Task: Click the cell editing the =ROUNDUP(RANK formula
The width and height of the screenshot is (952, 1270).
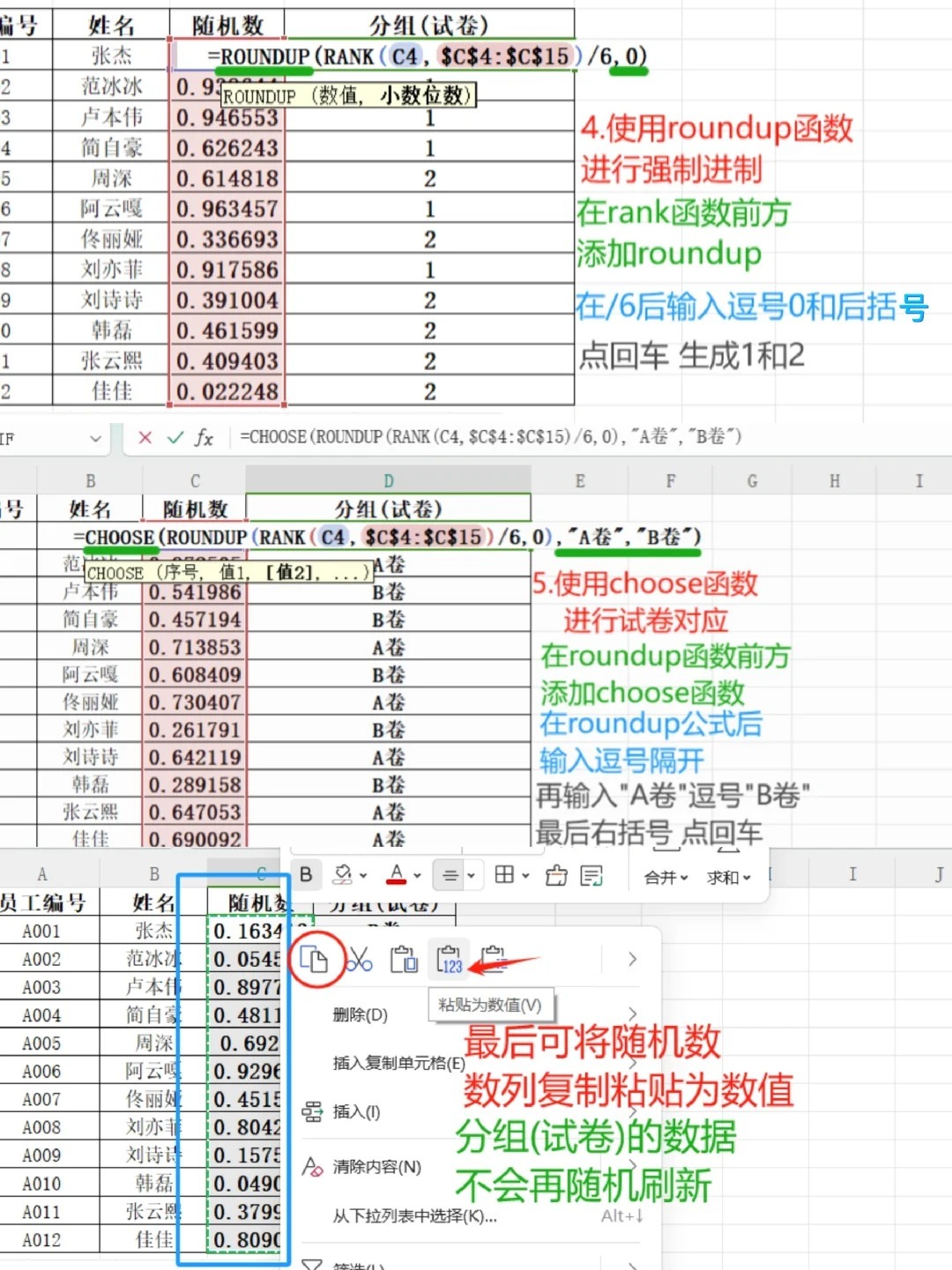Action: click(428, 56)
